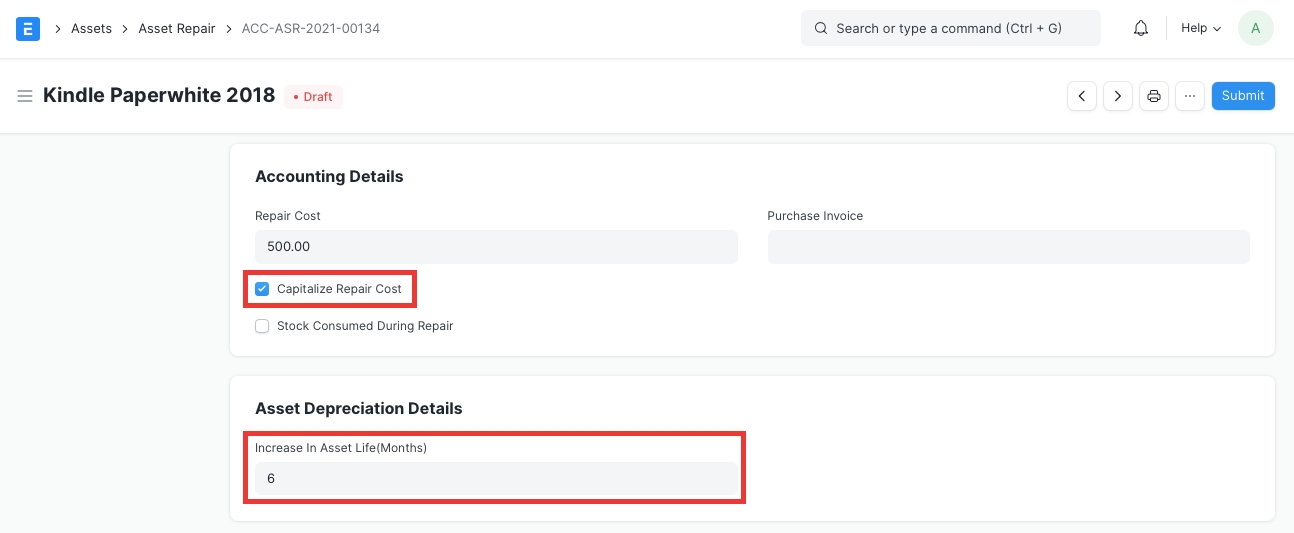Viewport: 1294px width, 533px height.
Task: Click the print icon
Action: pyautogui.click(x=1154, y=96)
